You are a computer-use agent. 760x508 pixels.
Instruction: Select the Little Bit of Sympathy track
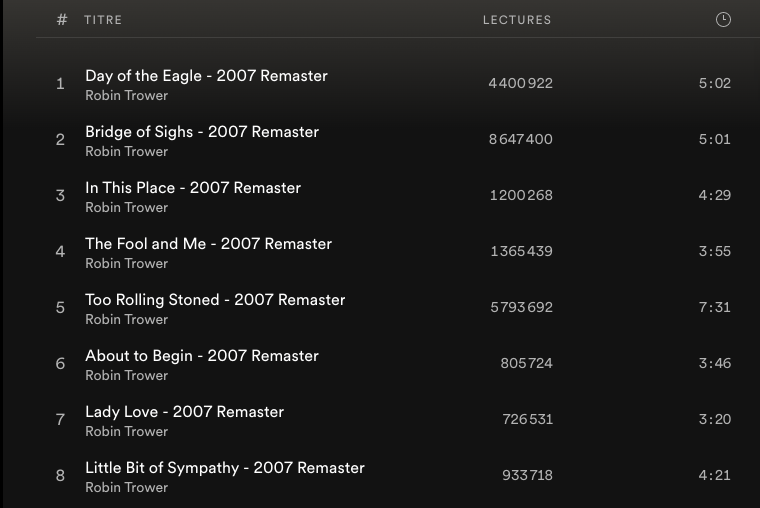[x=225, y=468]
